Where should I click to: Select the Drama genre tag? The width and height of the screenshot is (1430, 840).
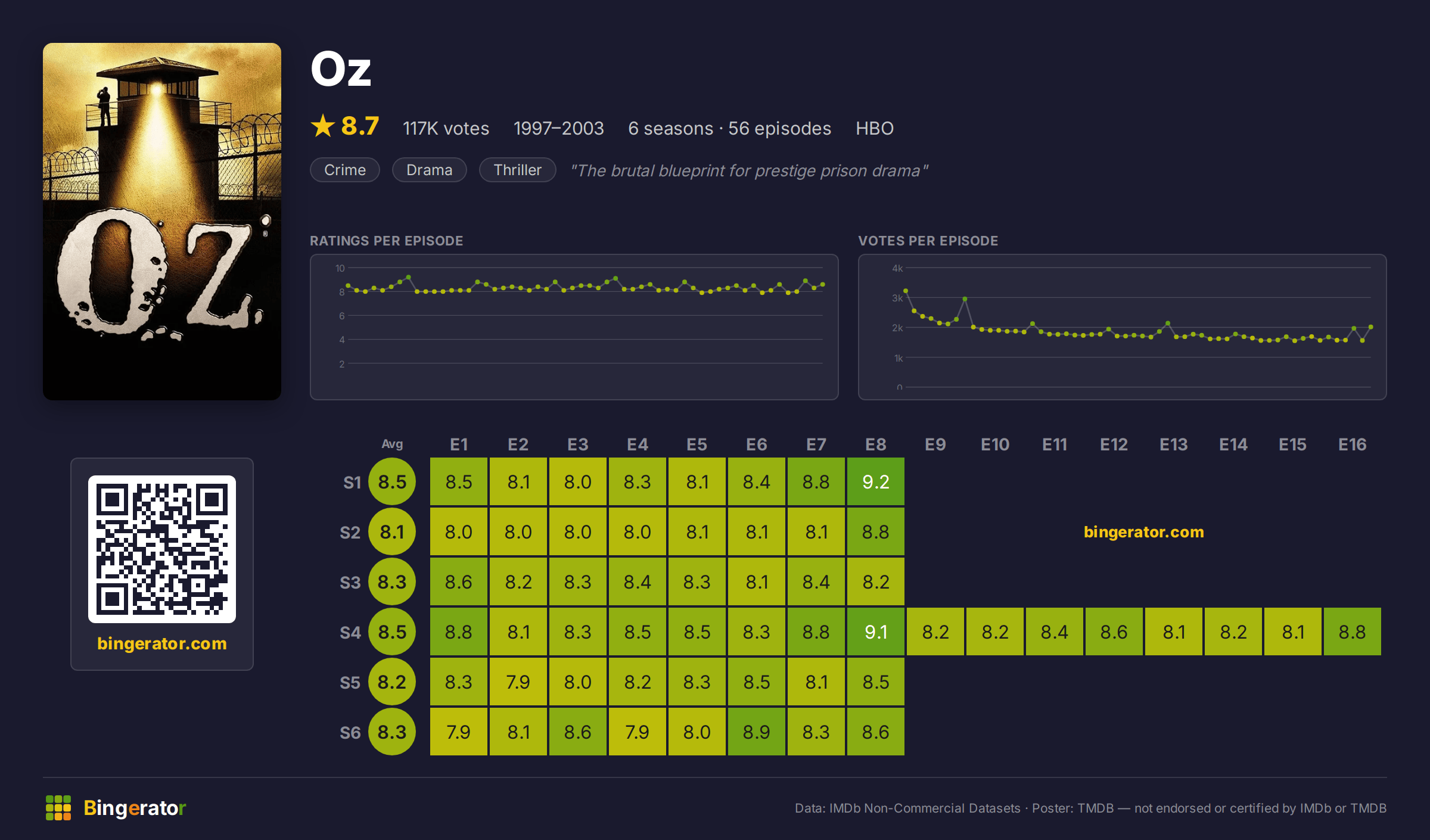tap(429, 170)
